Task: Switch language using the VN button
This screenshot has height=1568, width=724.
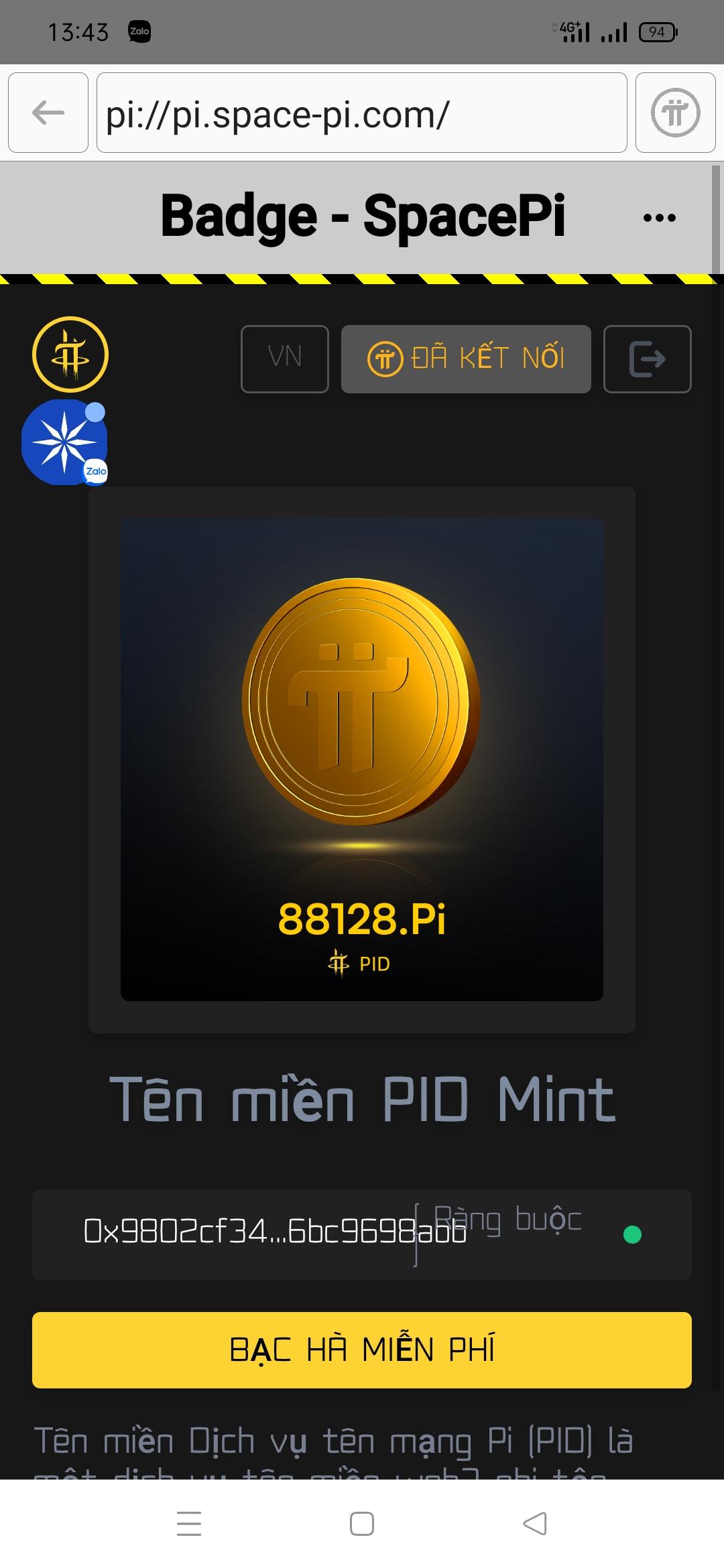Action: pos(285,358)
